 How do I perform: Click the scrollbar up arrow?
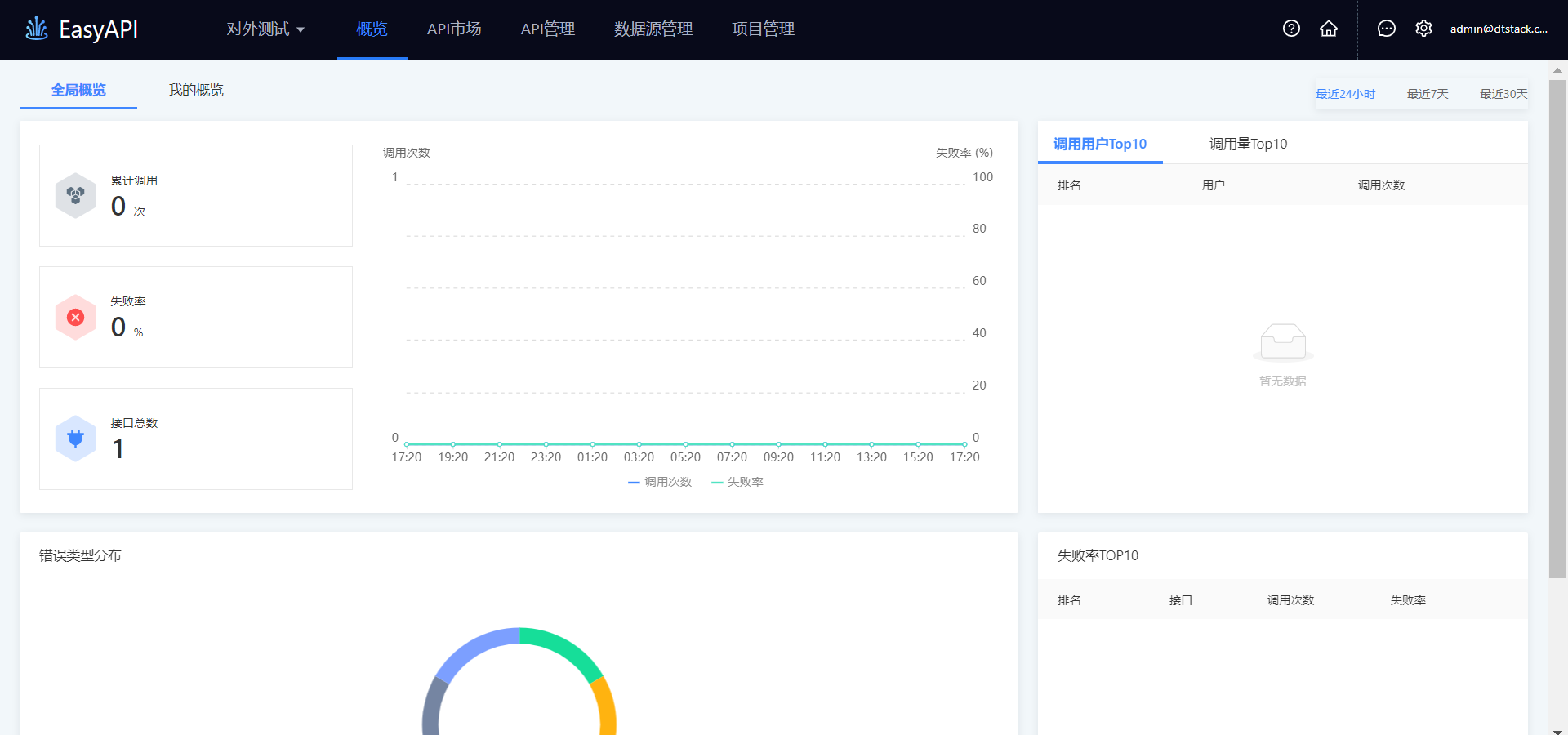pos(1557,70)
